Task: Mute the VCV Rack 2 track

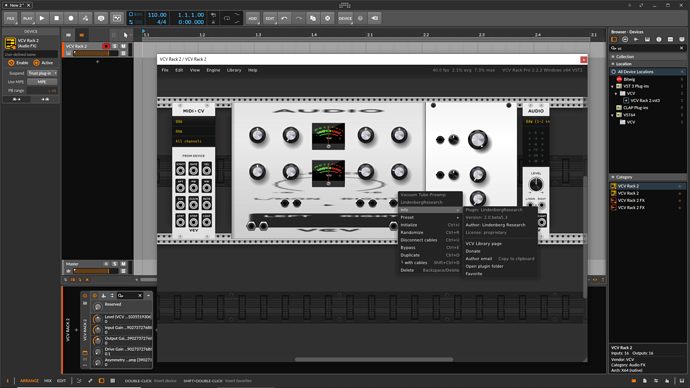Action: [x=124, y=46]
